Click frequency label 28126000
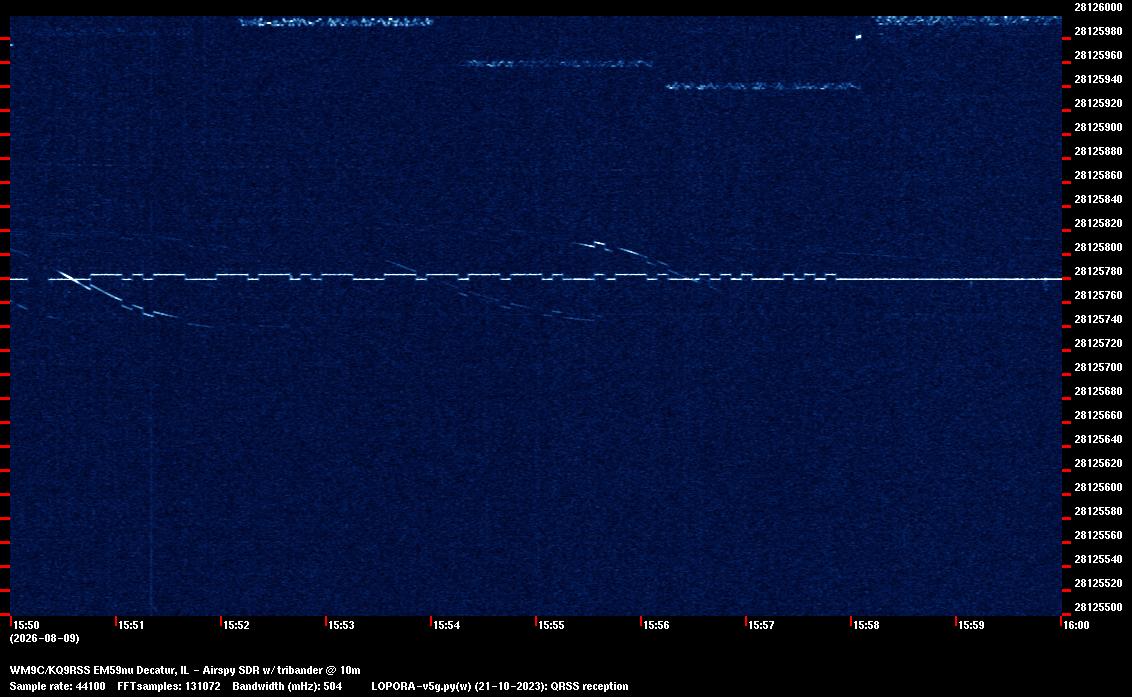 click(1098, 7)
